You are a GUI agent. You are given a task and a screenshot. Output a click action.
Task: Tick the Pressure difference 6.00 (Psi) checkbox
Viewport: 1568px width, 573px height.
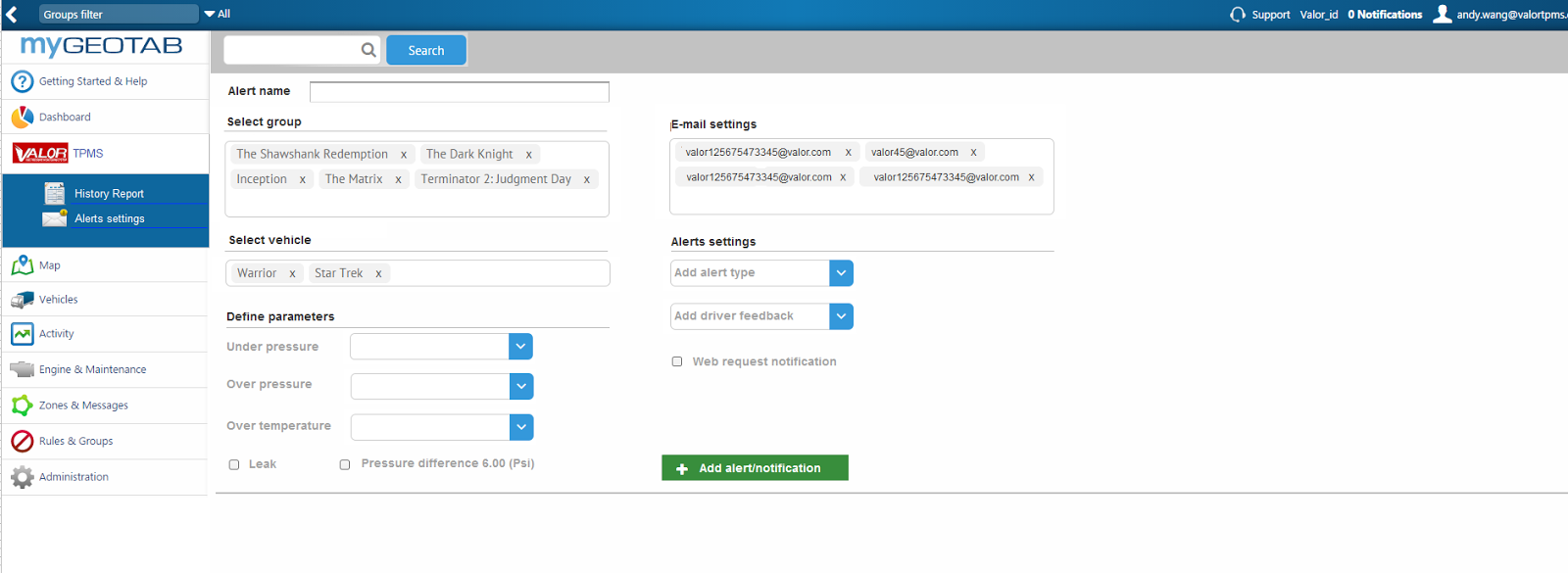point(345,465)
